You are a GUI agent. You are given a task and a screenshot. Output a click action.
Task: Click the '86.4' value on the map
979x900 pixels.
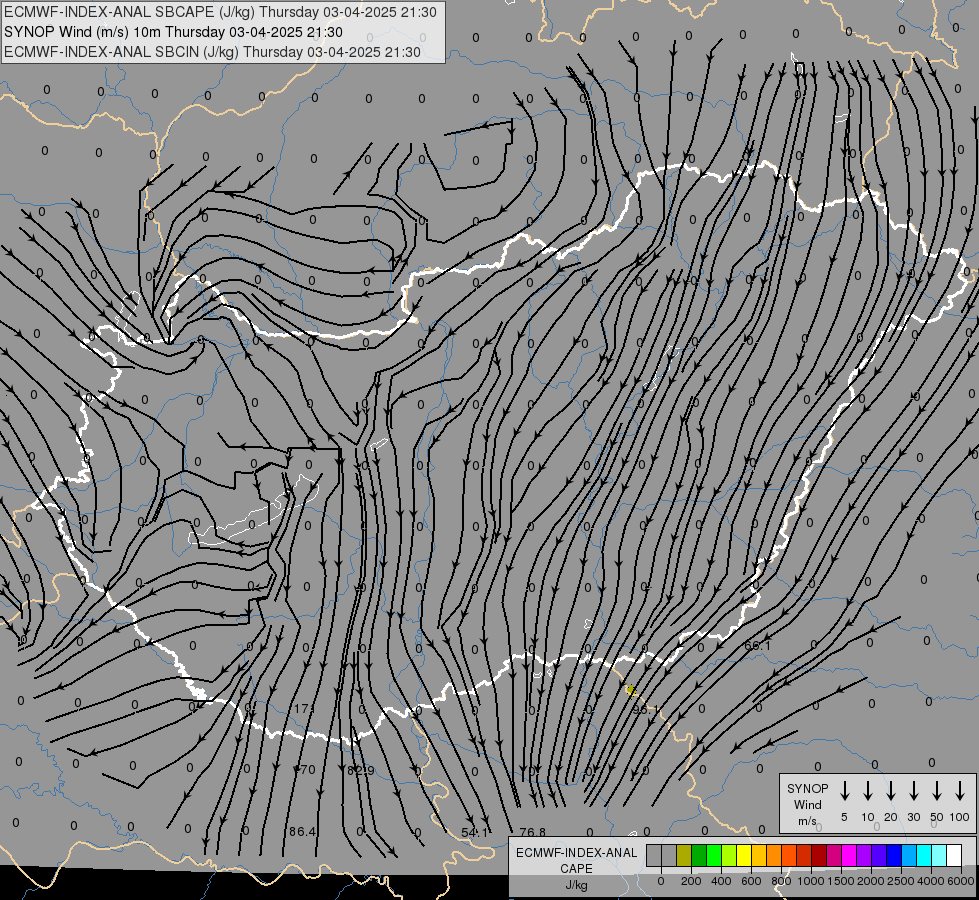(302, 831)
